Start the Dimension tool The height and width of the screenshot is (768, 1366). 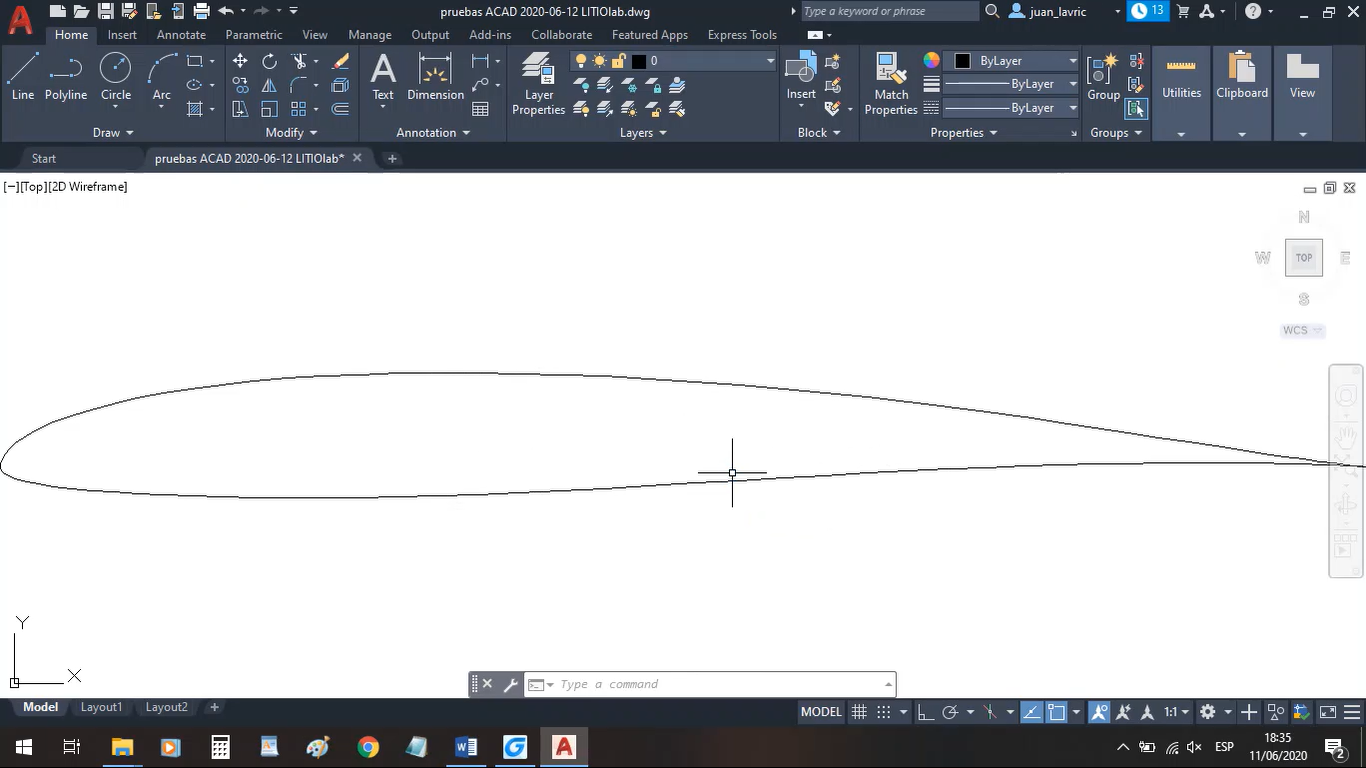coord(435,78)
